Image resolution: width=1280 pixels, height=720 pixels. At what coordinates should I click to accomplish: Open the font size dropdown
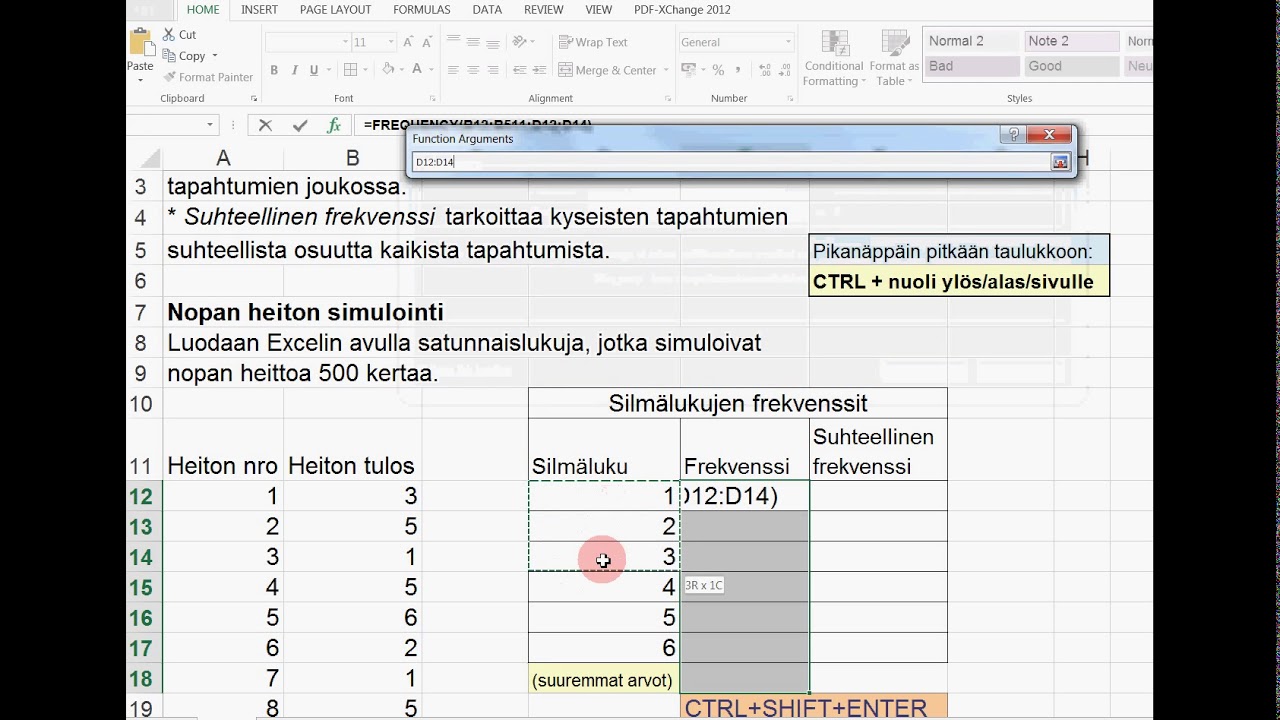(389, 42)
